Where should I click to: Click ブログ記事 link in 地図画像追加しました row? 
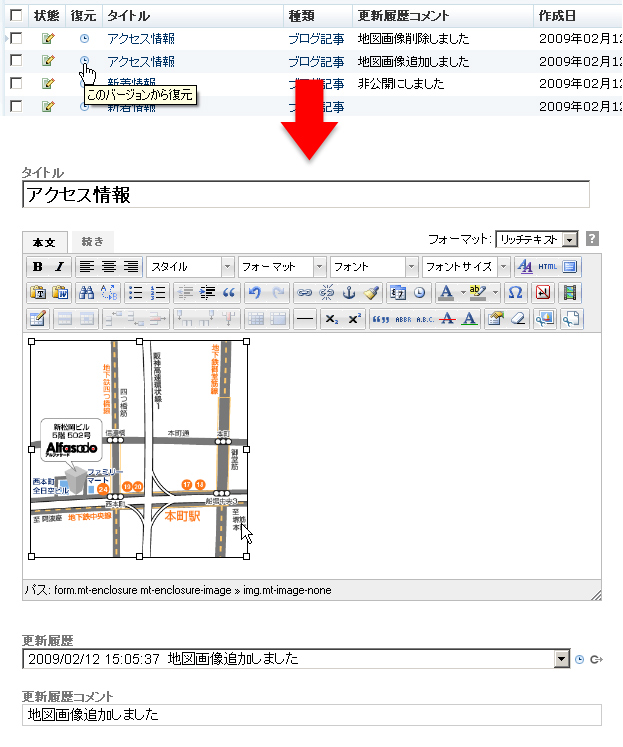click(316, 61)
